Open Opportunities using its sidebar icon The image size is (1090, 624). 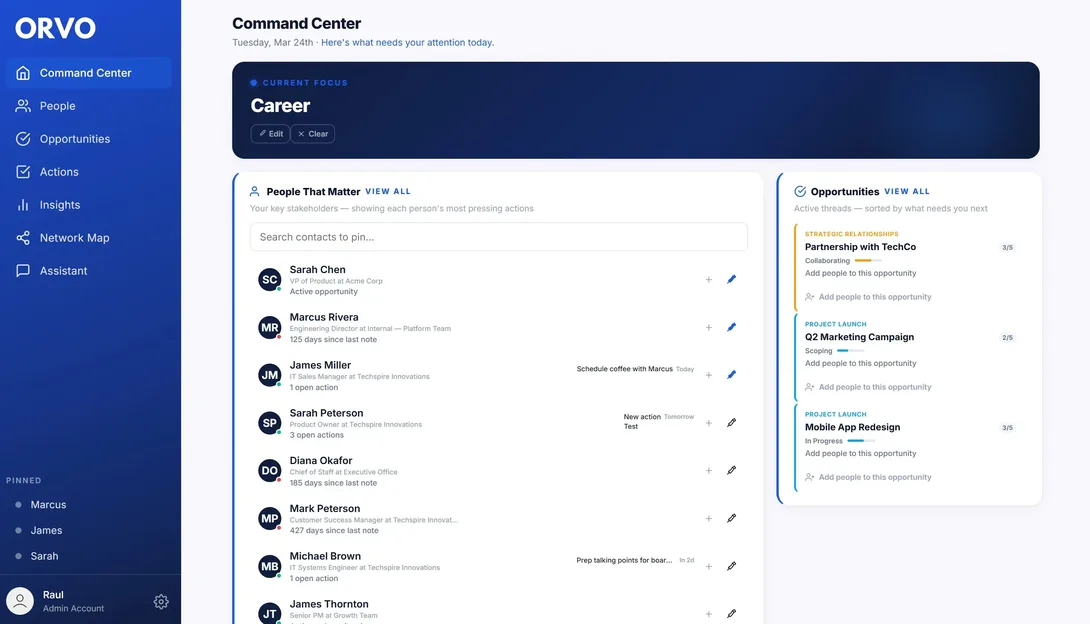tap(21, 138)
